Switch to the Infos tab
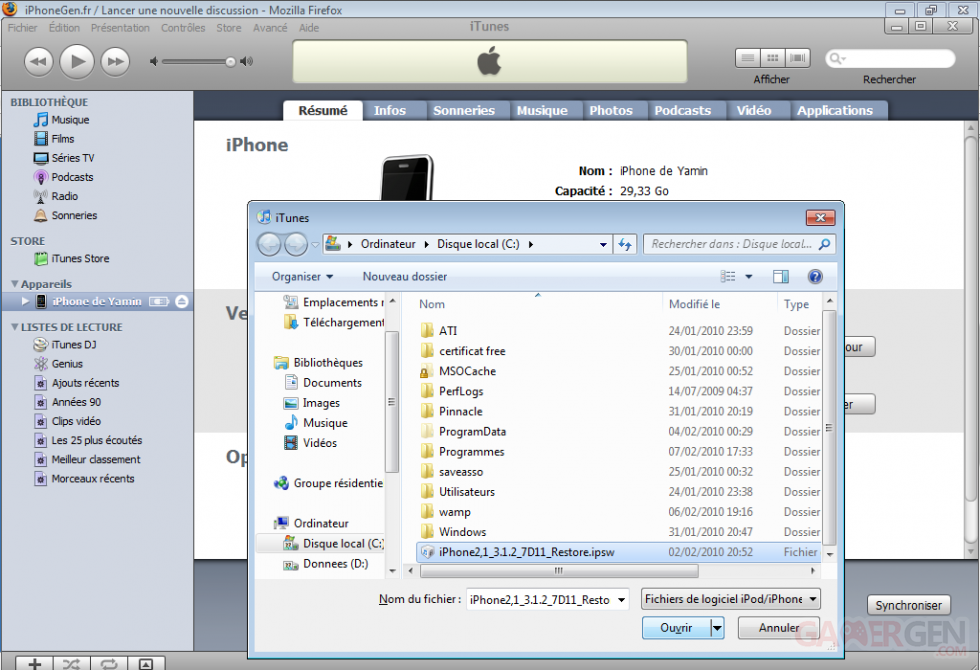 pos(390,111)
